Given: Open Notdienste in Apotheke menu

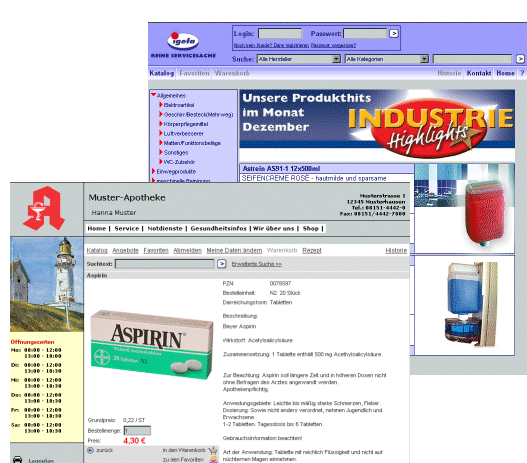Looking at the screenshot, I should click(x=165, y=228).
